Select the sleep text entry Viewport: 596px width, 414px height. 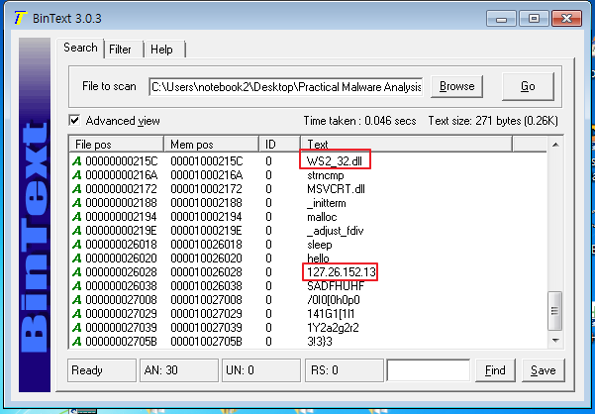[x=320, y=244]
